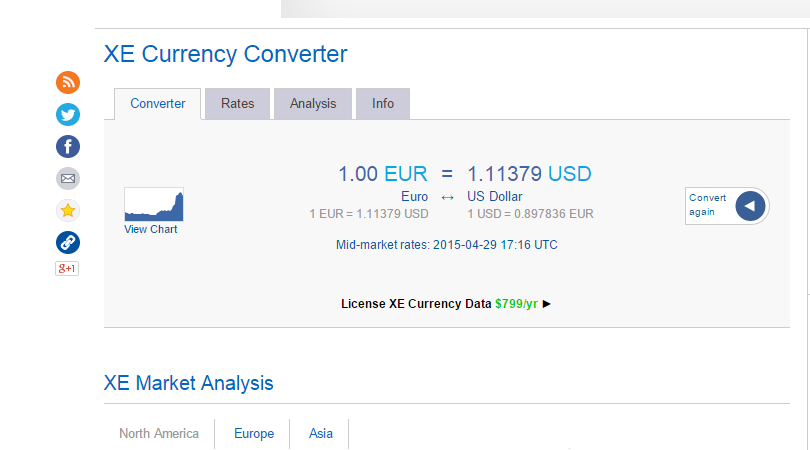
Task: Click the 1 USD = 0.897836 EUR text
Action: click(531, 214)
